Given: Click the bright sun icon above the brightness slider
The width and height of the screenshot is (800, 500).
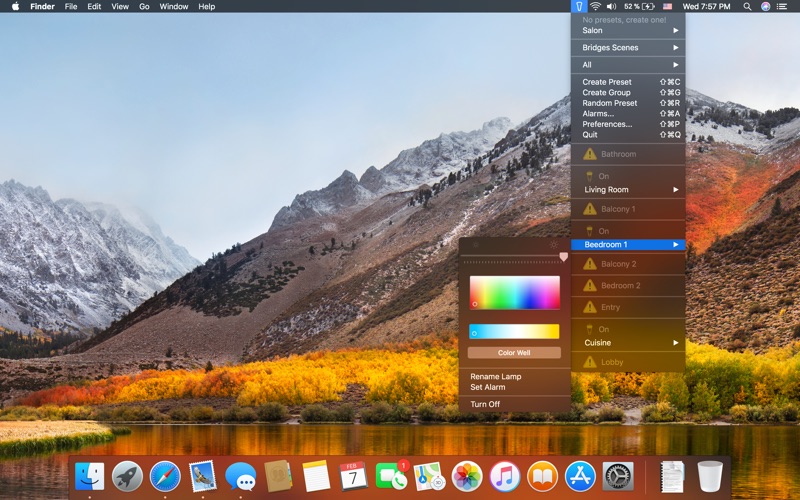Looking at the screenshot, I should coord(554,245).
